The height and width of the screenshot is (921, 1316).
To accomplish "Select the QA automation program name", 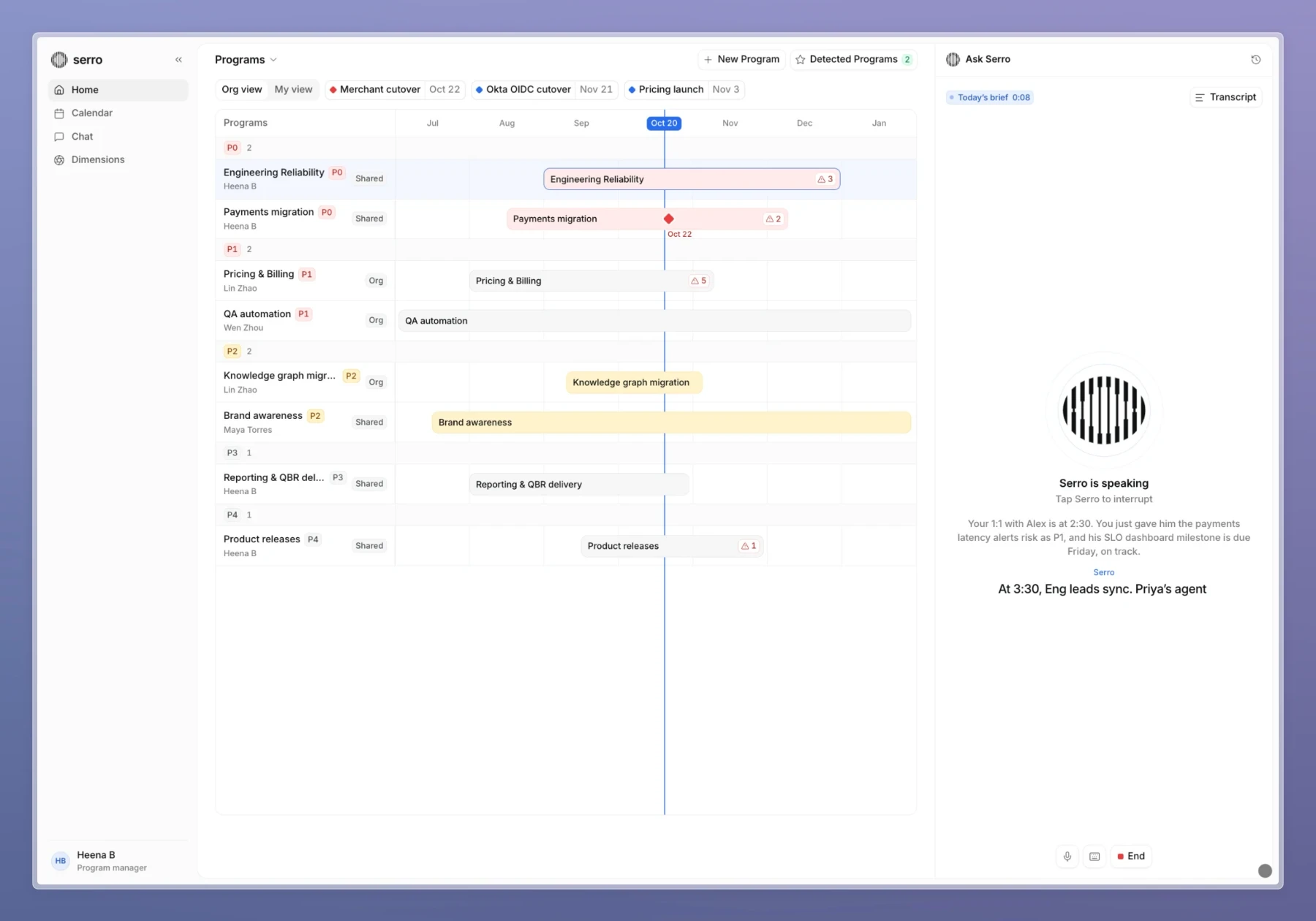I will 257,314.
